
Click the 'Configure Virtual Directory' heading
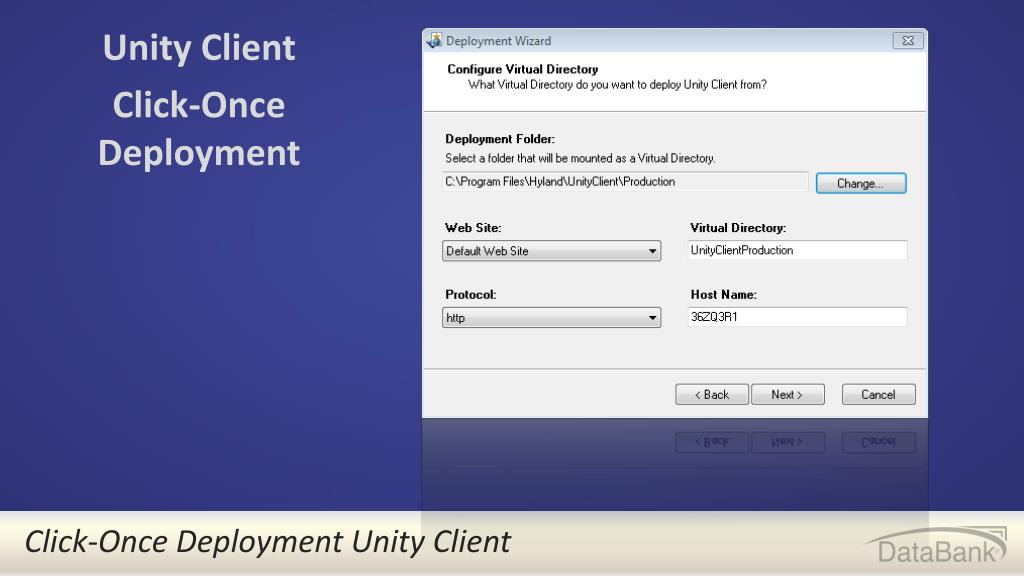[522, 69]
